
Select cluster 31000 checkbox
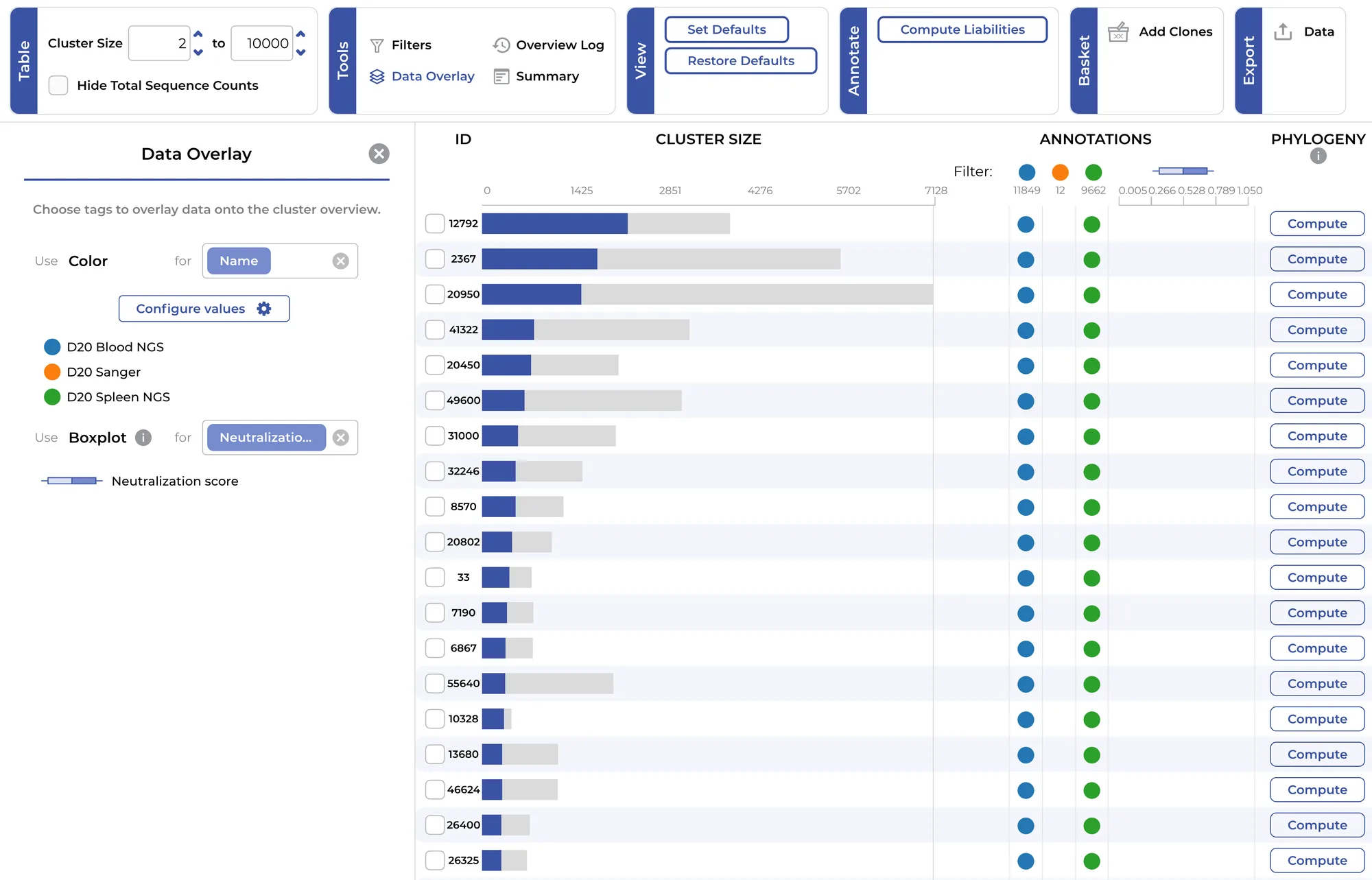[435, 436]
